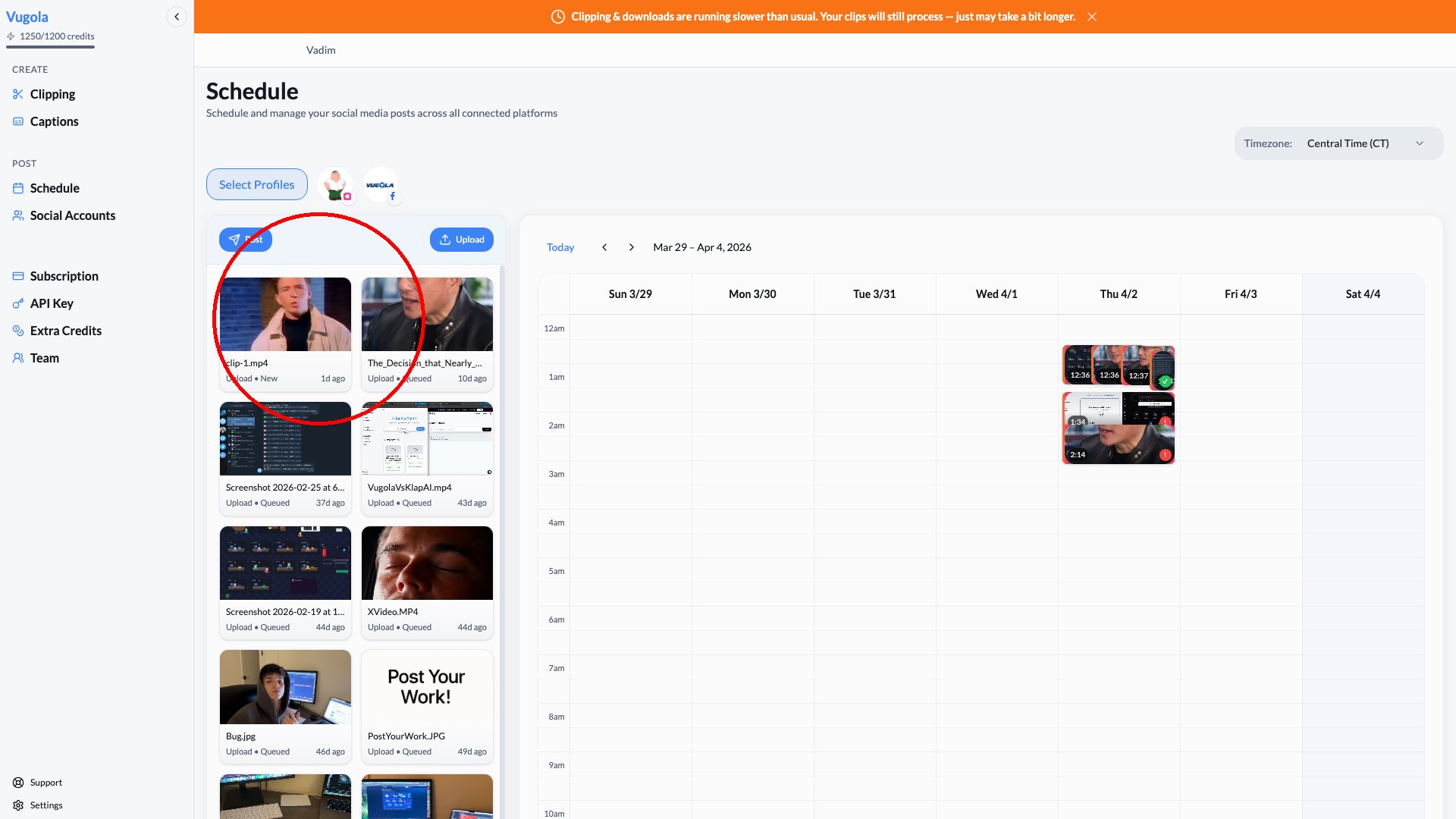Screen dimensions: 1456x819
Task: Open the clip-1.mp4 thumbnail
Action: point(284,314)
